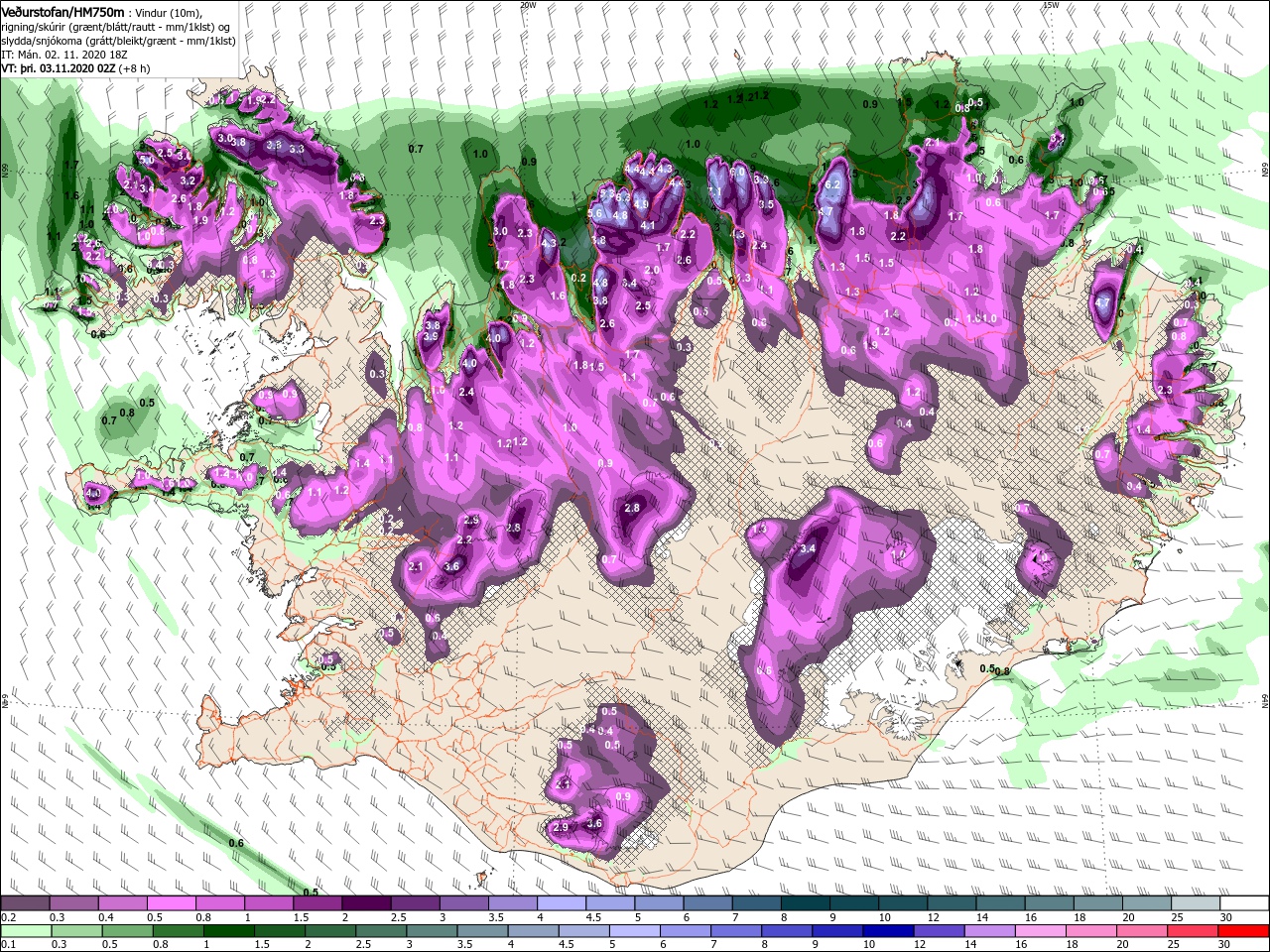Image resolution: width=1270 pixels, height=952 pixels.
Task: Click the Veðurstofan/HM750m title text
Action: coord(63,11)
